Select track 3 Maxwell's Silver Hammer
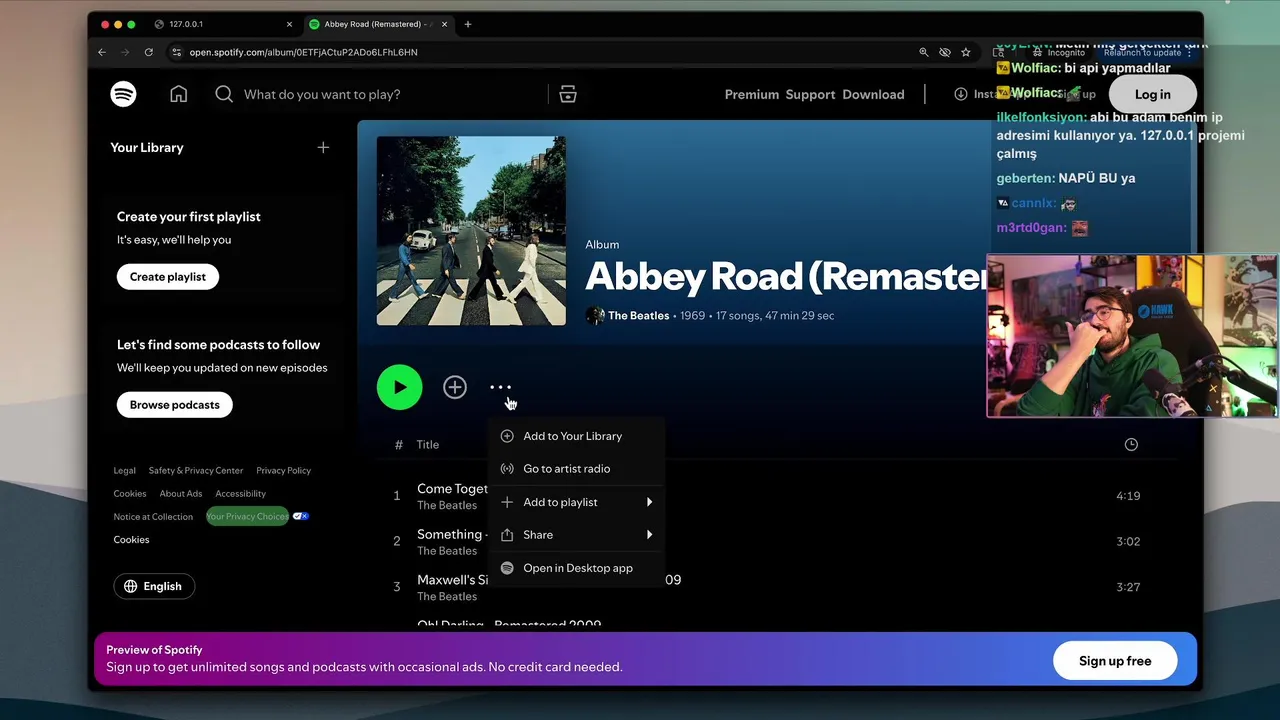Image resolution: width=1280 pixels, height=720 pixels. [453, 580]
